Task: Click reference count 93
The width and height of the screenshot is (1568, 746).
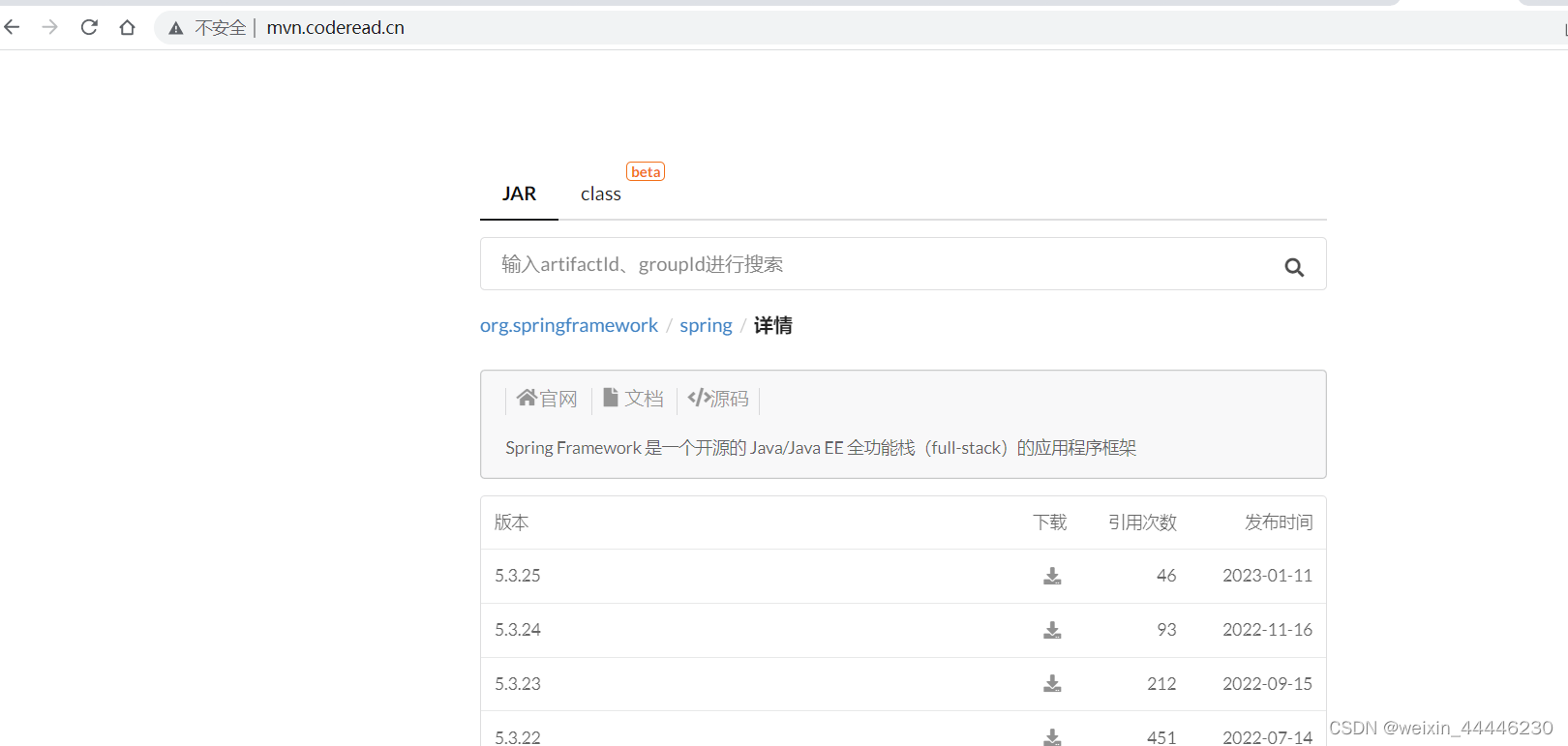Action: pyautogui.click(x=1166, y=630)
